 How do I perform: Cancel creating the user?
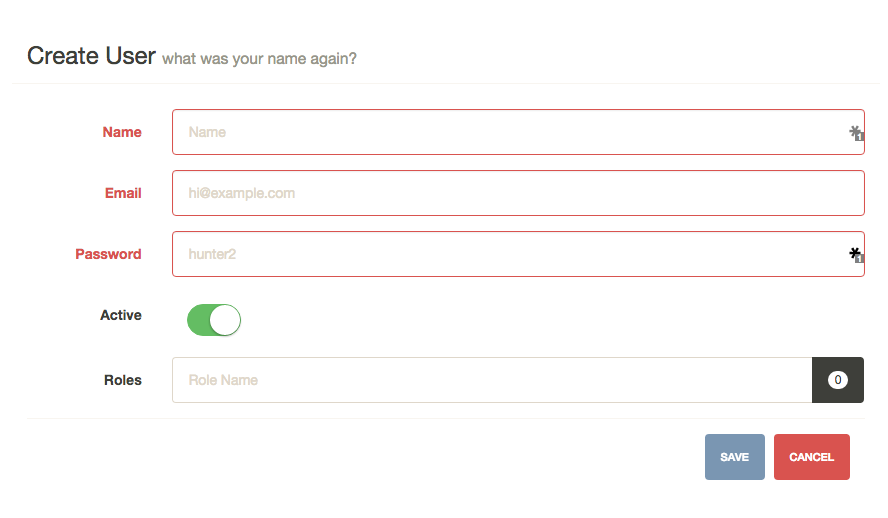click(x=812, y=457)
